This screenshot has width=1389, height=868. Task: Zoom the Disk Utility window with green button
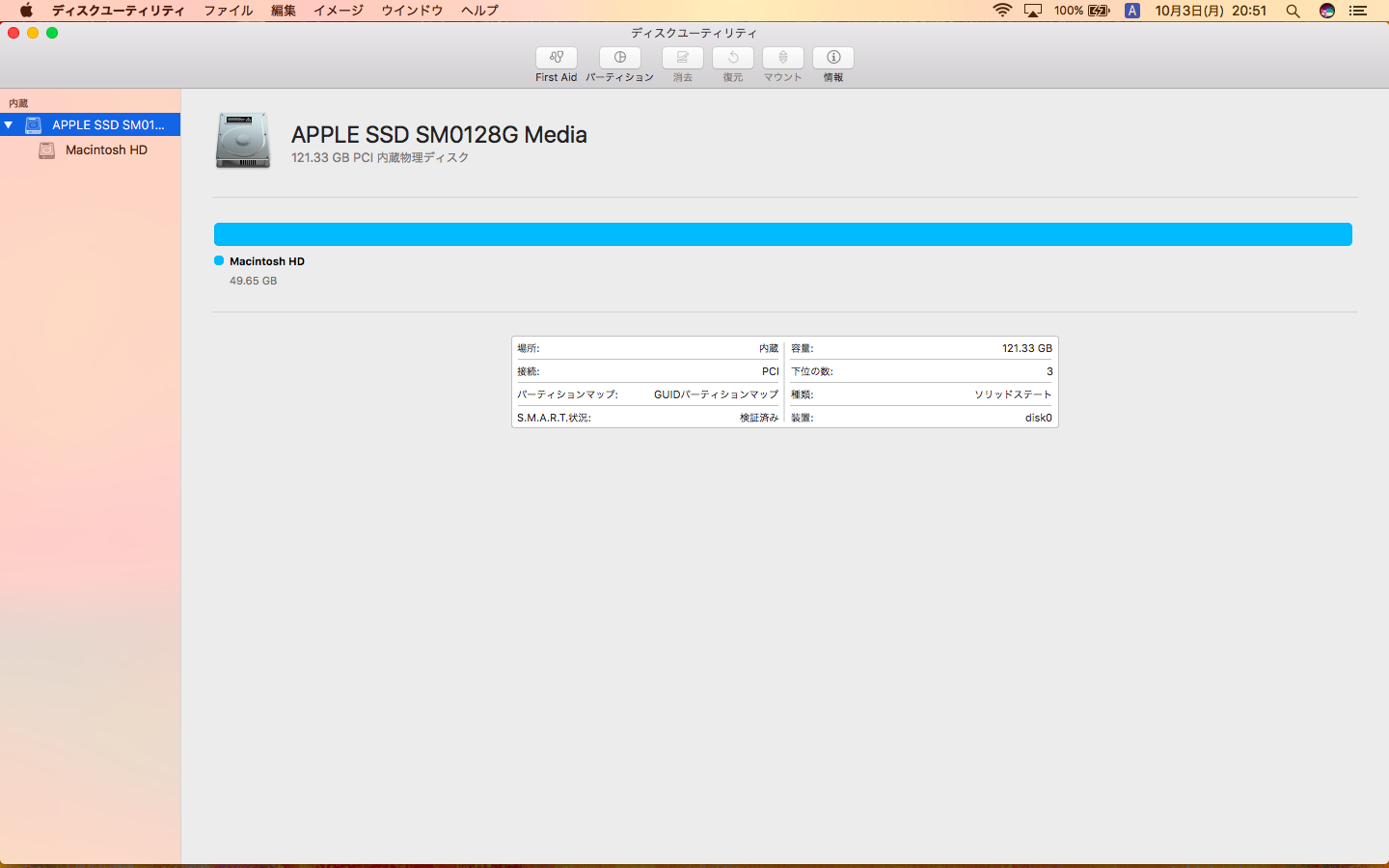(52, 33)
